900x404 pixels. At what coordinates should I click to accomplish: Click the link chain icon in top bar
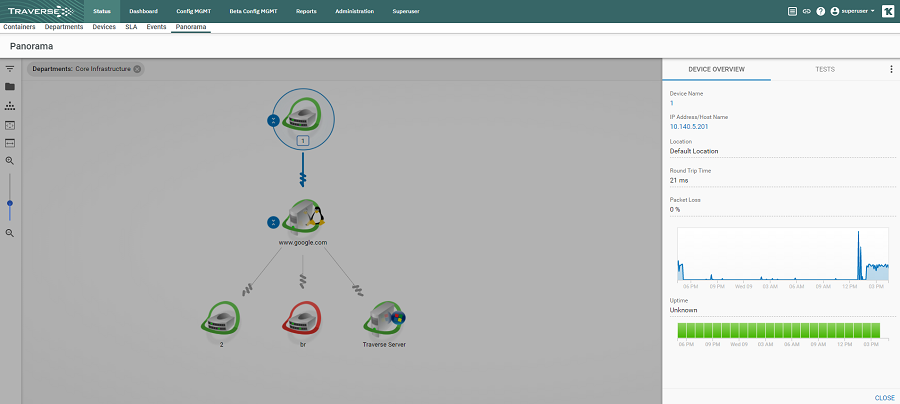pos(806,11)
